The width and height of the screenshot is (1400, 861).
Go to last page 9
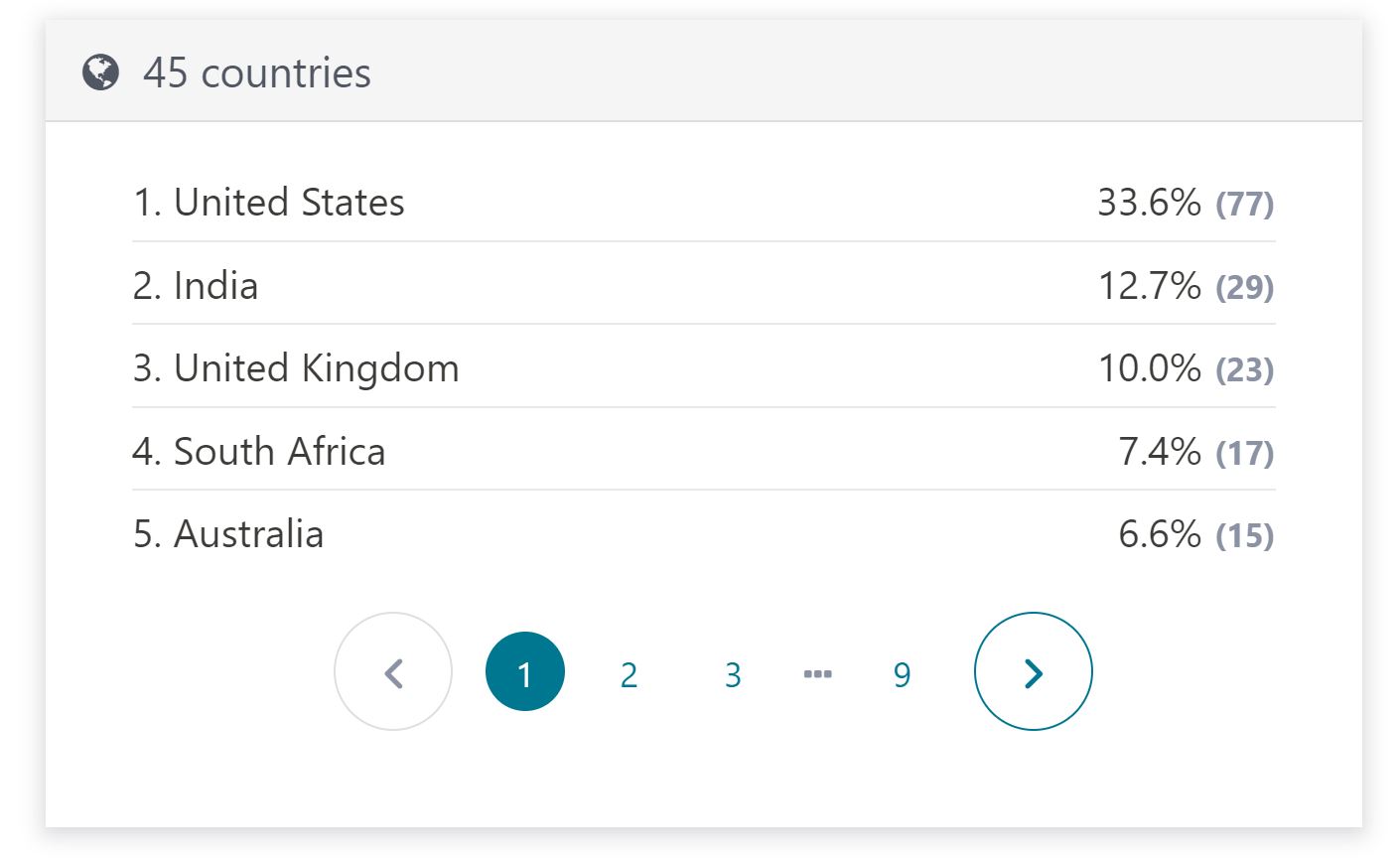click(902, 674)
